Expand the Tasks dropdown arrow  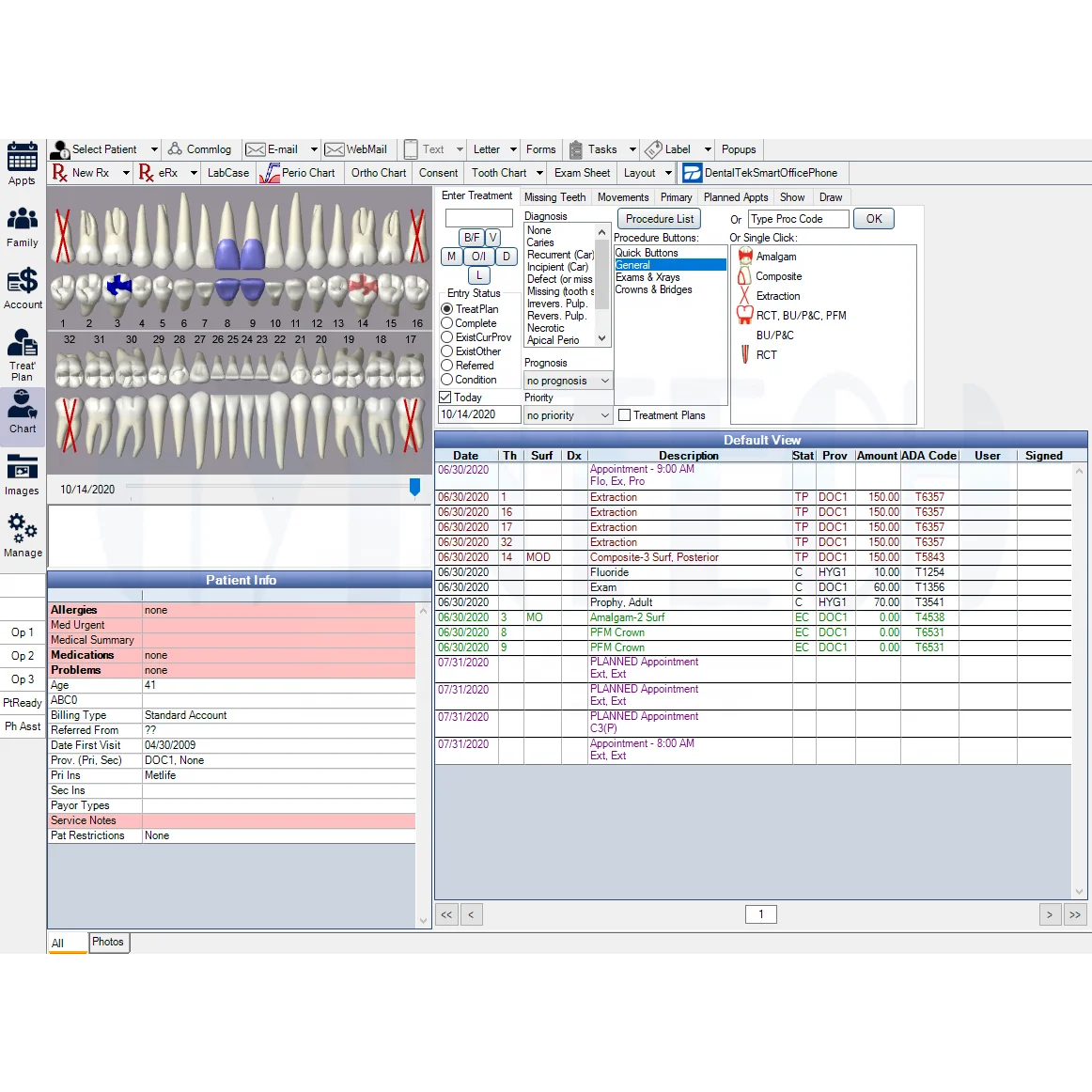point(632,149)
